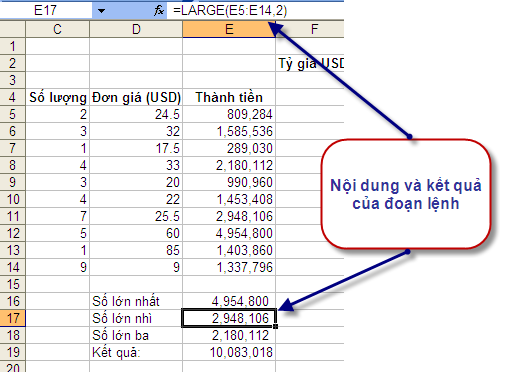Select cell E11 with value 2,948,106
524x372 pixels.
click(x=229, y=216)
